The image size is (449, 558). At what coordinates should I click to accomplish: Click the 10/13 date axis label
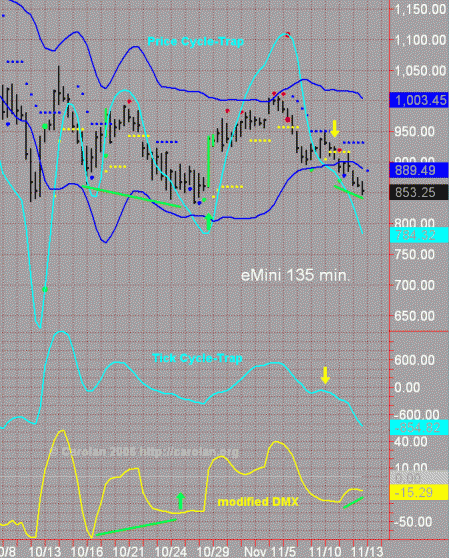[45, 552]
